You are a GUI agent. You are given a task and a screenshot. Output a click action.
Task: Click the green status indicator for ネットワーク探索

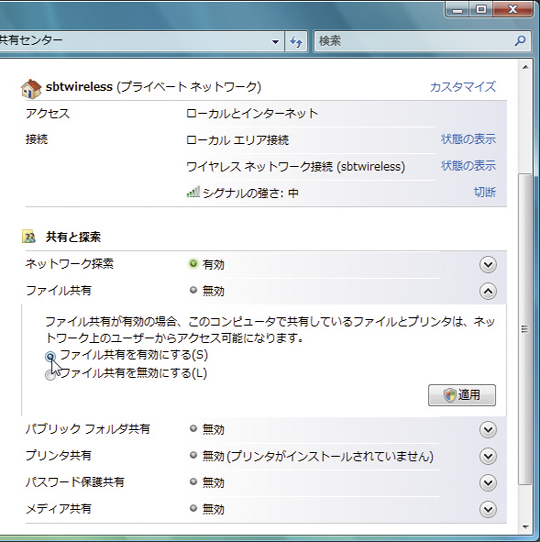click(x=193, y=264)
